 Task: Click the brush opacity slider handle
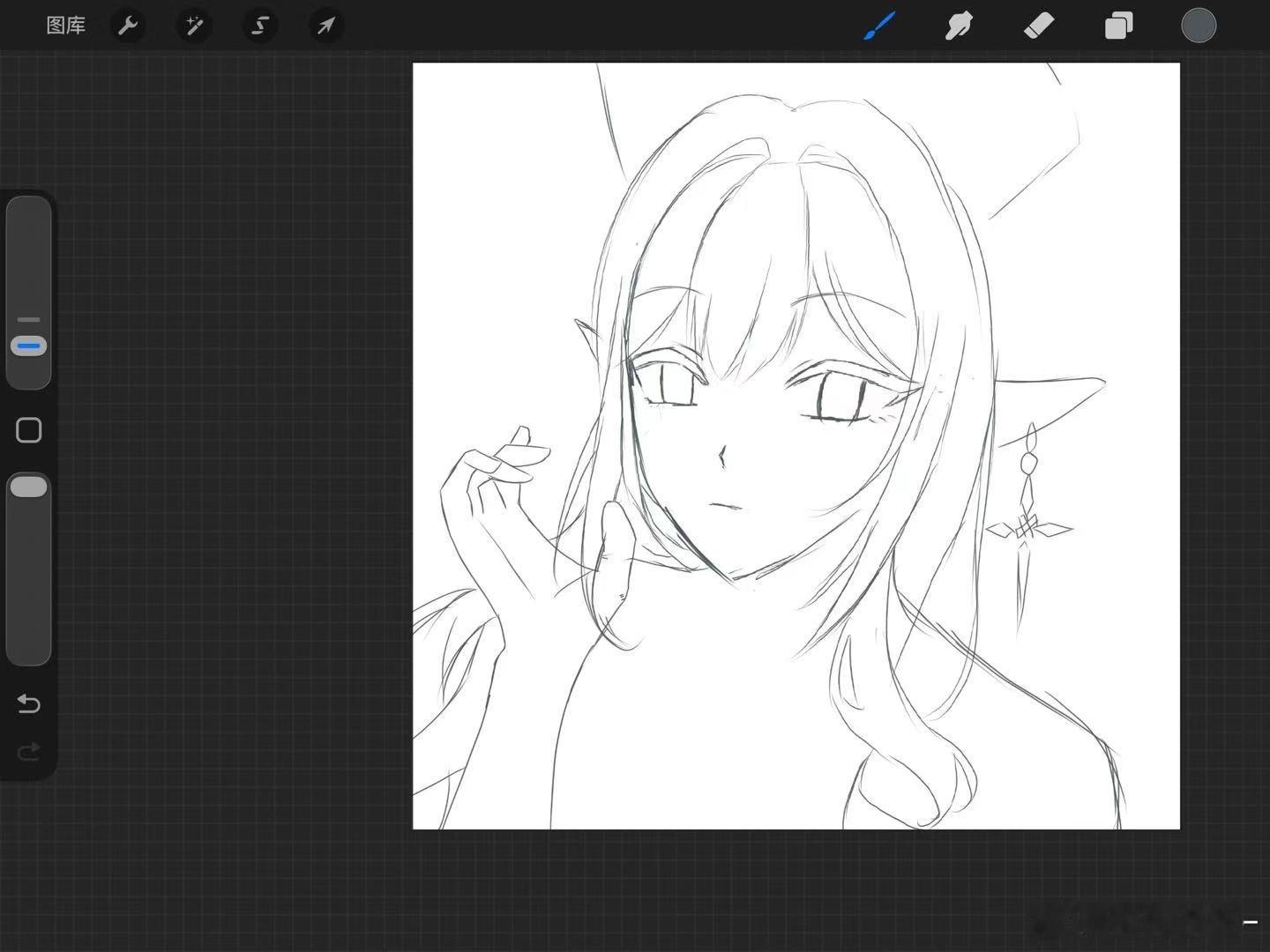click(x=29, y=487)
